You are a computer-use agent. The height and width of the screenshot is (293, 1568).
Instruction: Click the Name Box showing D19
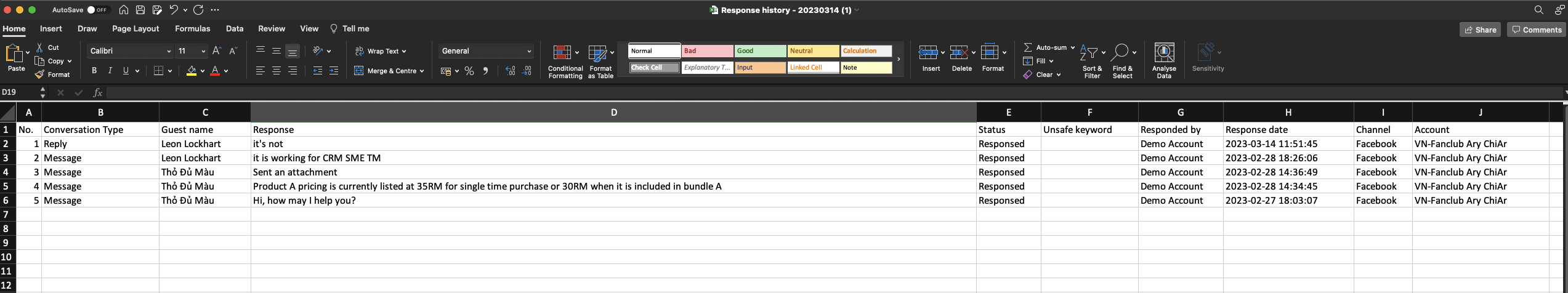click(x=18, y=92)
